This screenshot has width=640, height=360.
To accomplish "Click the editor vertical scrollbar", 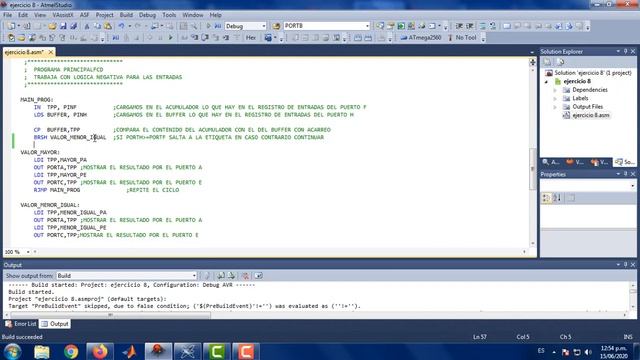I will pyautogui.click(x=533, y=168).
